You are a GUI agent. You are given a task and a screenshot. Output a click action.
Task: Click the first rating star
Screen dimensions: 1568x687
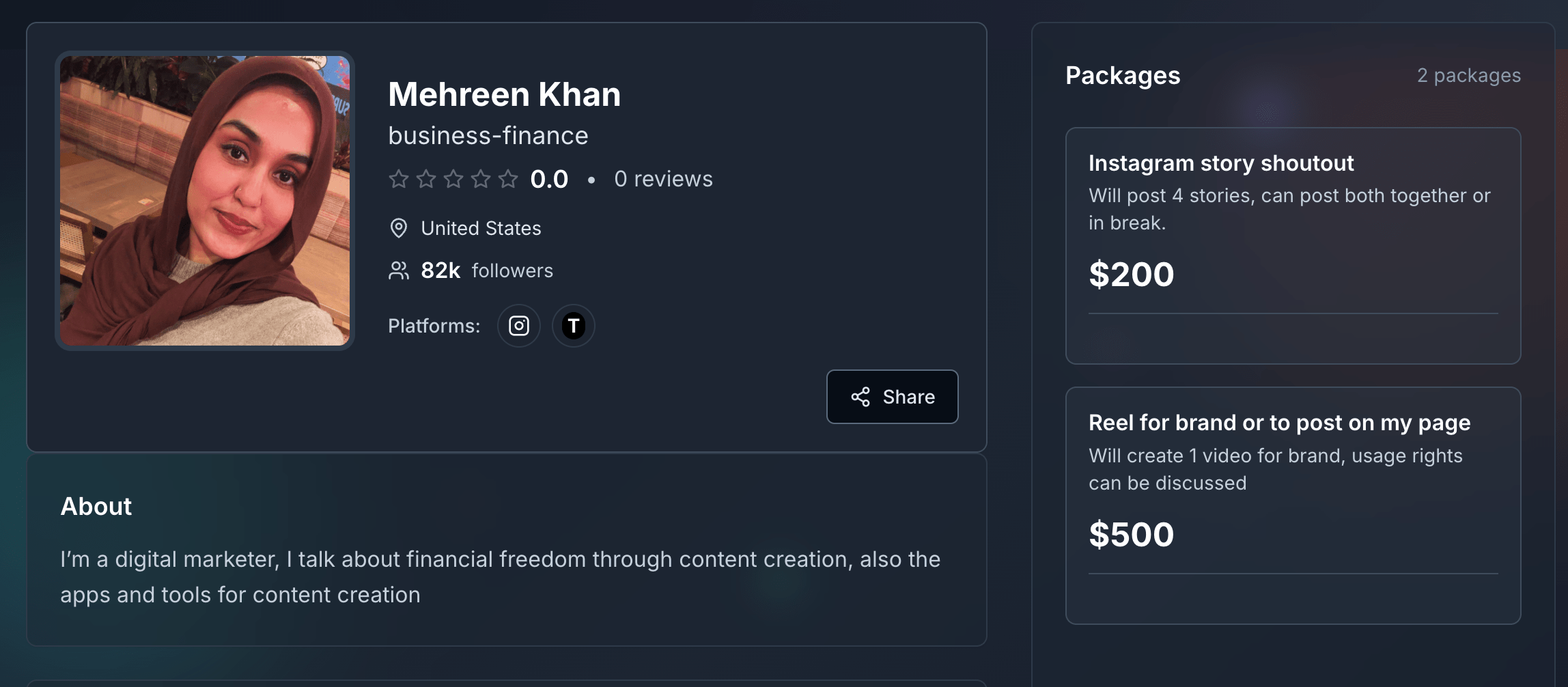point(398,179)
